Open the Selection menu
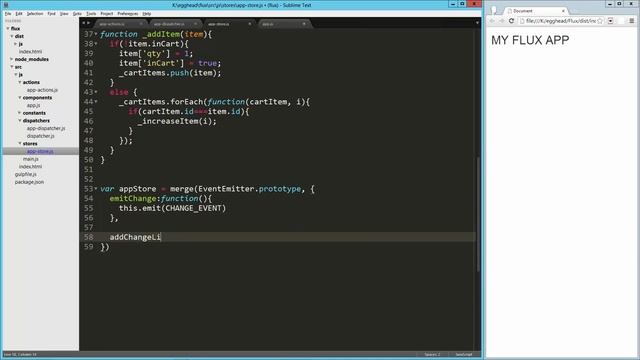Screen dimensions: 640x360 (x=35, y=13)
